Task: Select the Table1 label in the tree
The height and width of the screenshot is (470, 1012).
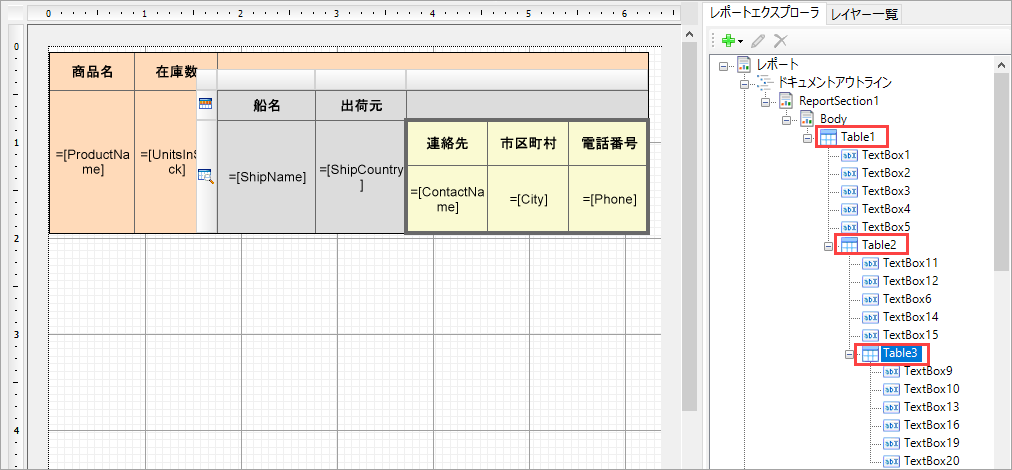Action: point(857,137)
